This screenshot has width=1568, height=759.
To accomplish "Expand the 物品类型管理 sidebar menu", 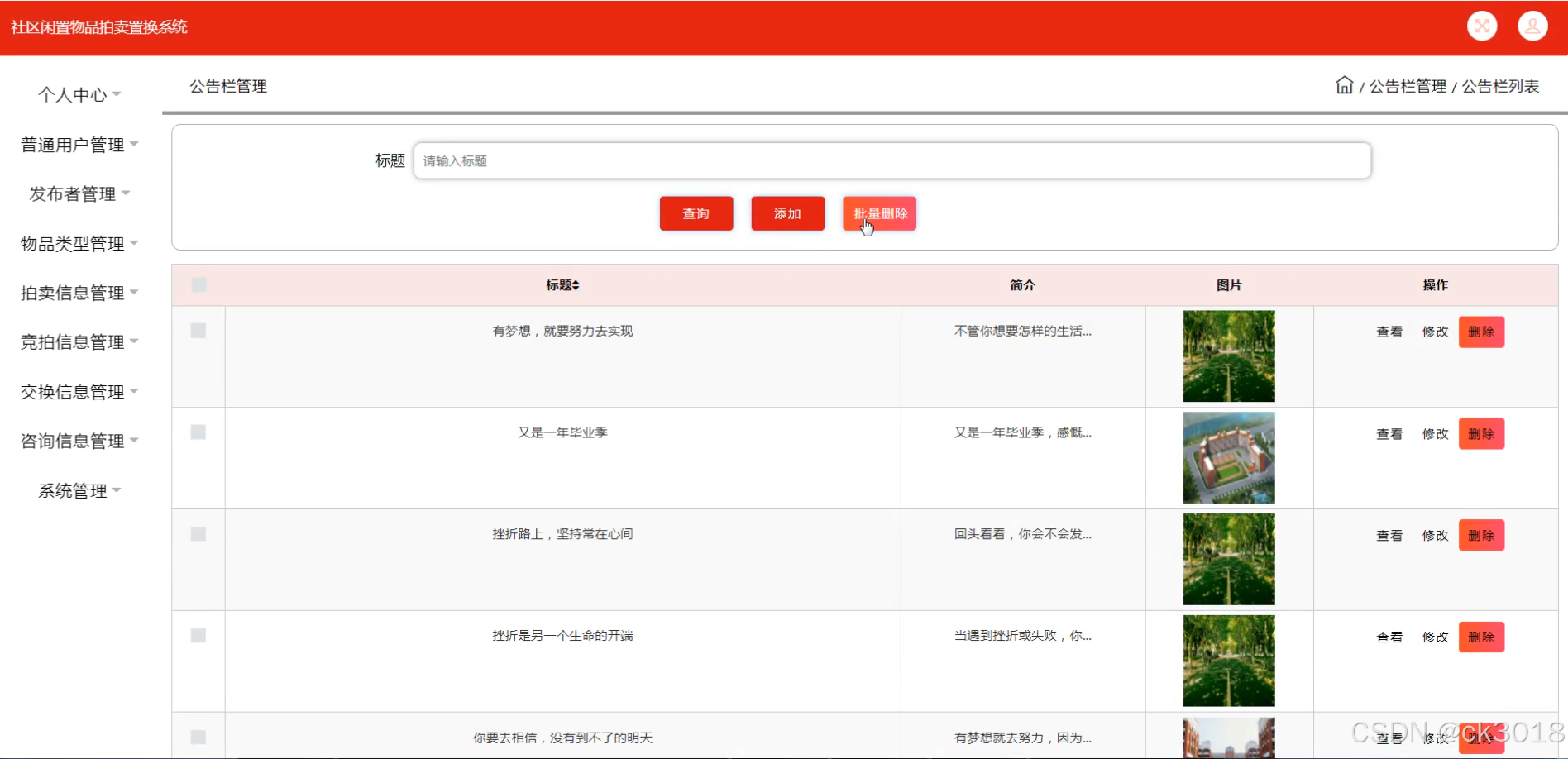I will [x=79, y=244].
